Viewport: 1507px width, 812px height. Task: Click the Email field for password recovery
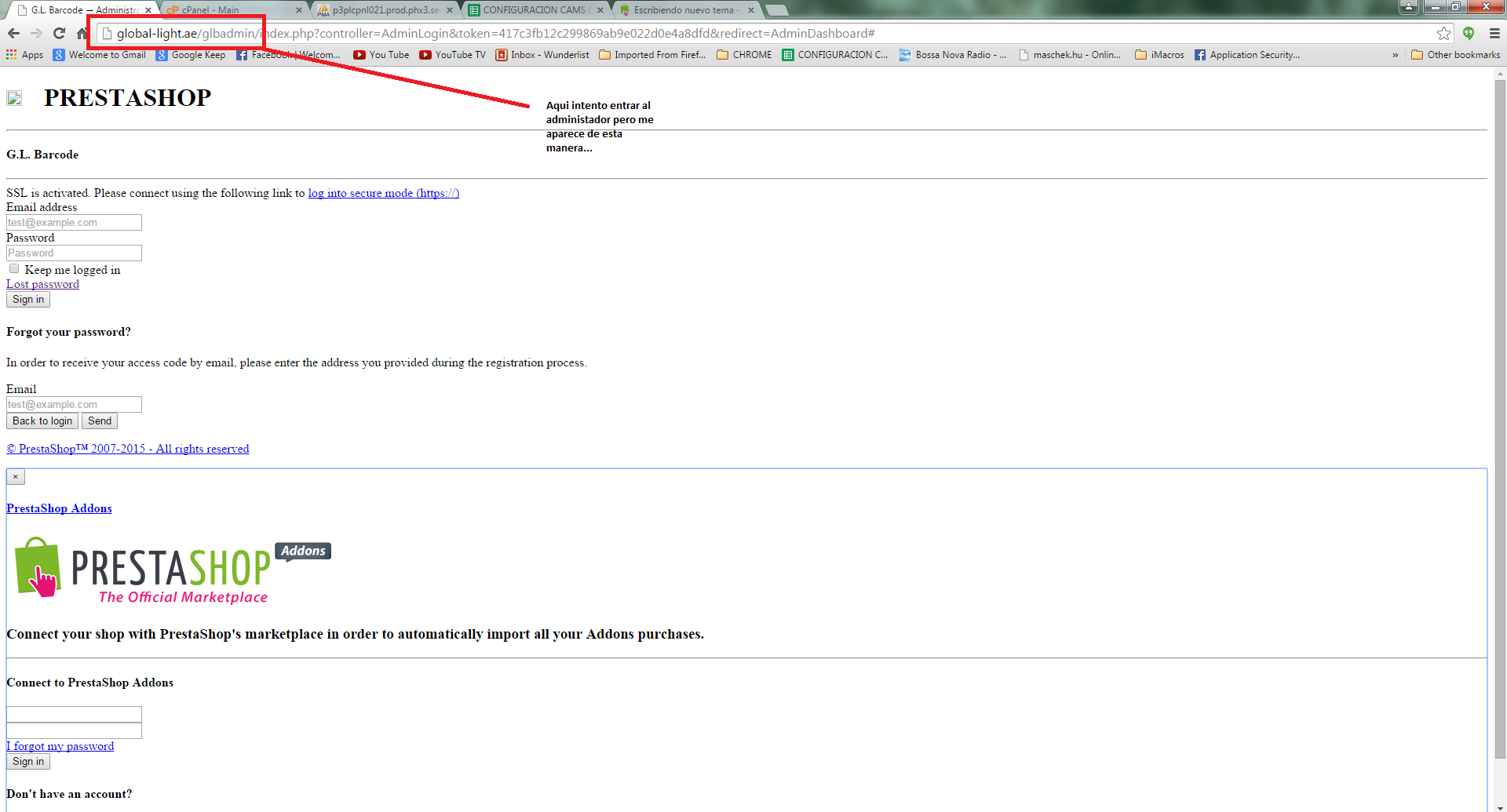click(74, 405)
